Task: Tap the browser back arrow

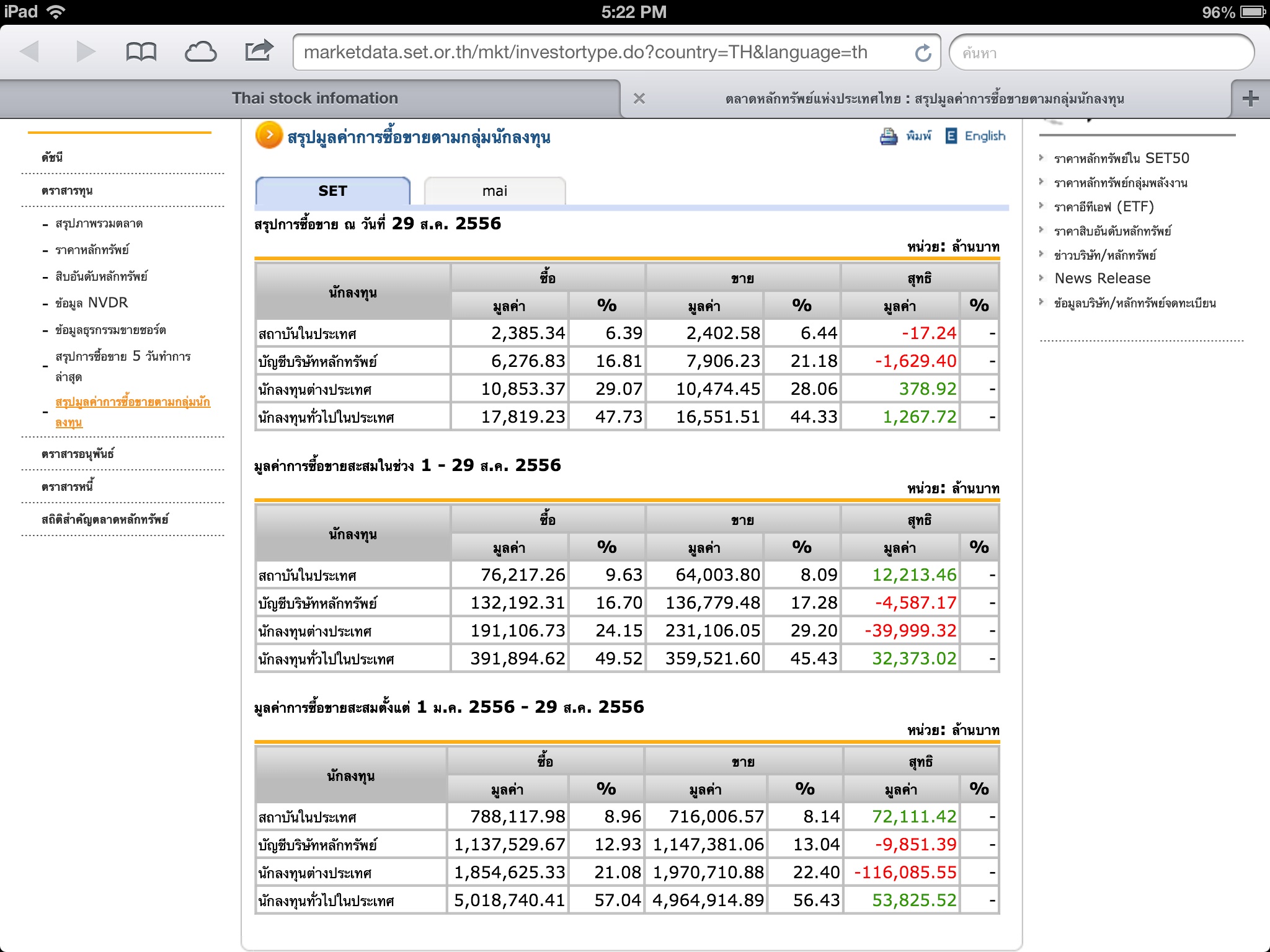Action: 30,51
